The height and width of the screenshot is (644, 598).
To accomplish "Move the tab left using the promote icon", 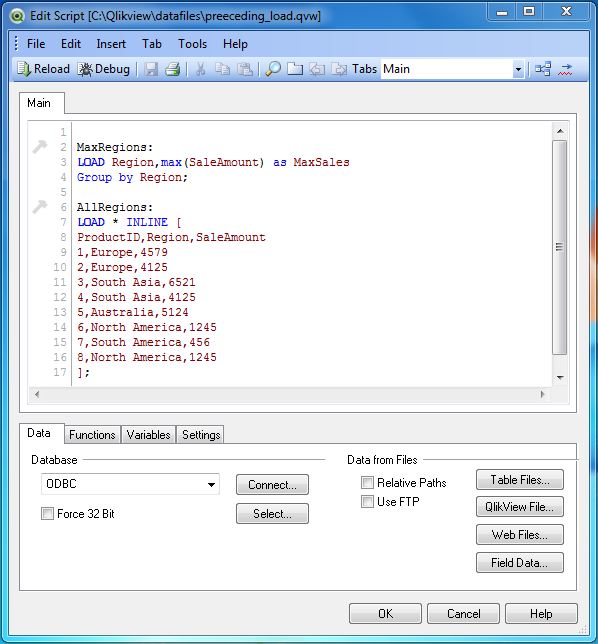I will [317, 69].
